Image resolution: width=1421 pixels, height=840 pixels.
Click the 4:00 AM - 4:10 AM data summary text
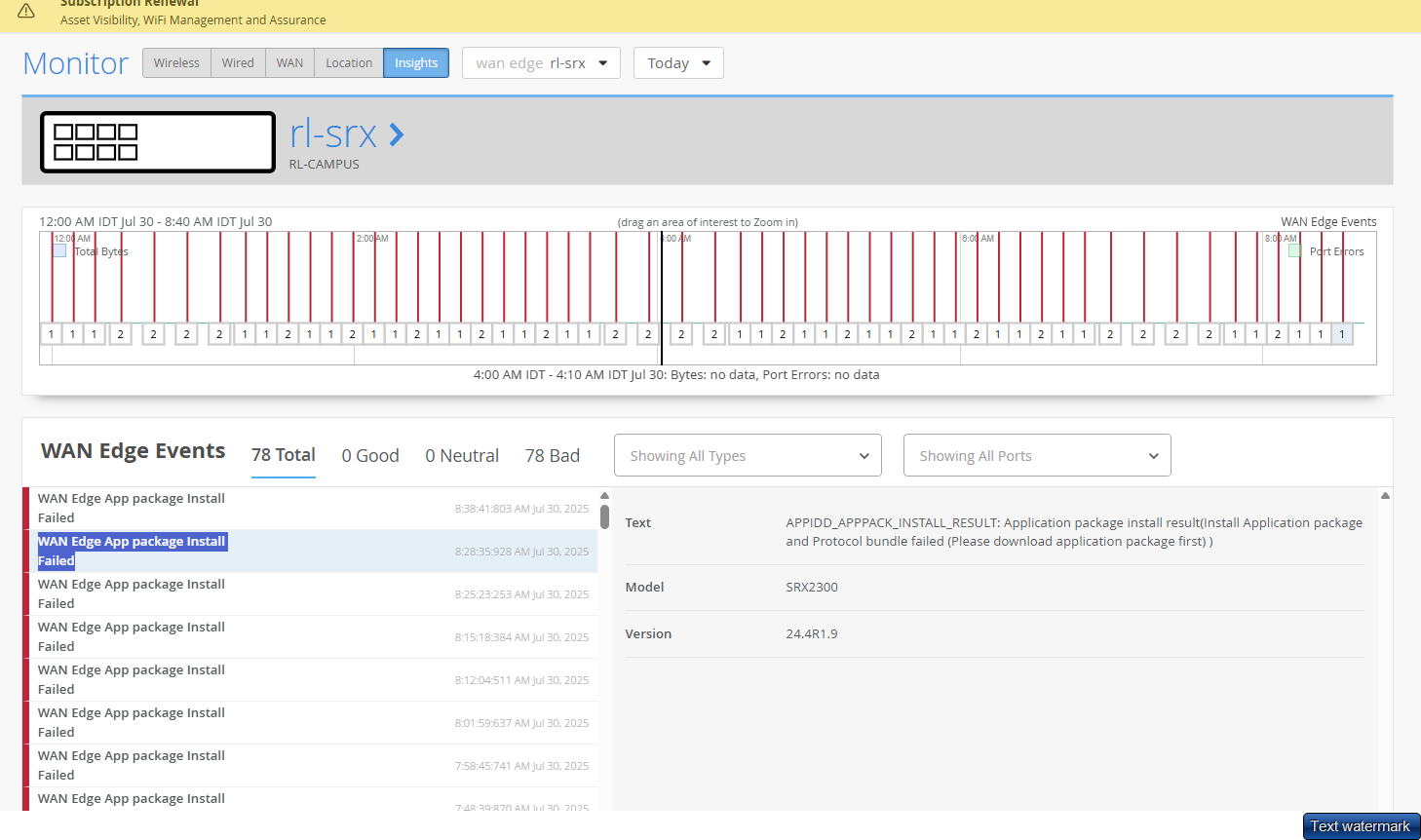click(676, 375)
